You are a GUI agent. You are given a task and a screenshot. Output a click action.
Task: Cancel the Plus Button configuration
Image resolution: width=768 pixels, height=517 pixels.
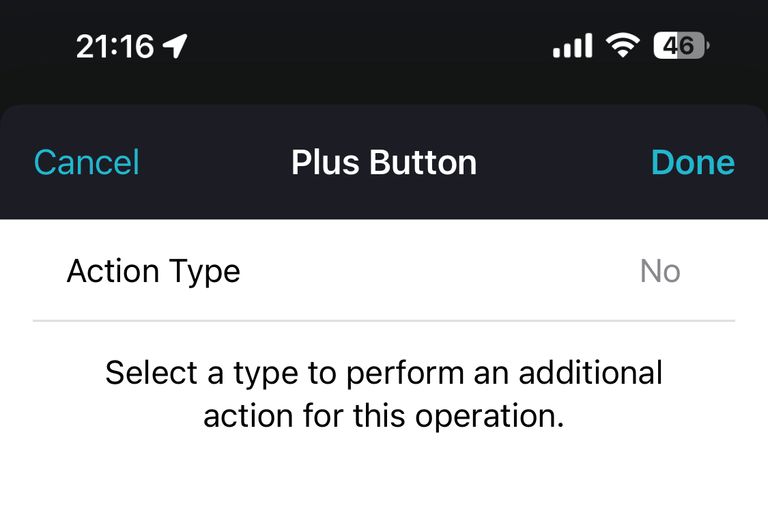point(87,162)
